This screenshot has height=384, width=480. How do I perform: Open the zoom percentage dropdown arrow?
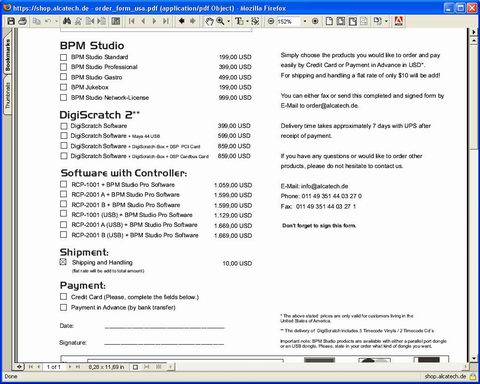pyautogui.click(x=305, y=21)
